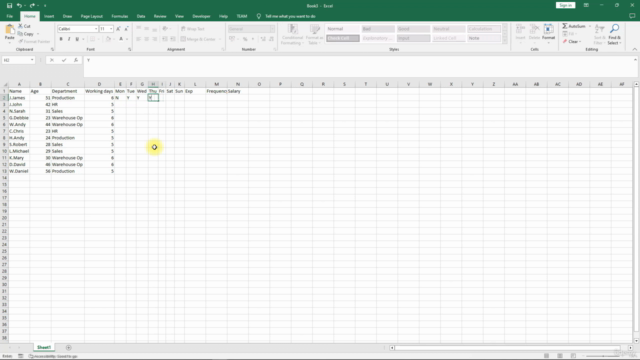
Task: Click the Format cells icon
Action: click(548, 33)
